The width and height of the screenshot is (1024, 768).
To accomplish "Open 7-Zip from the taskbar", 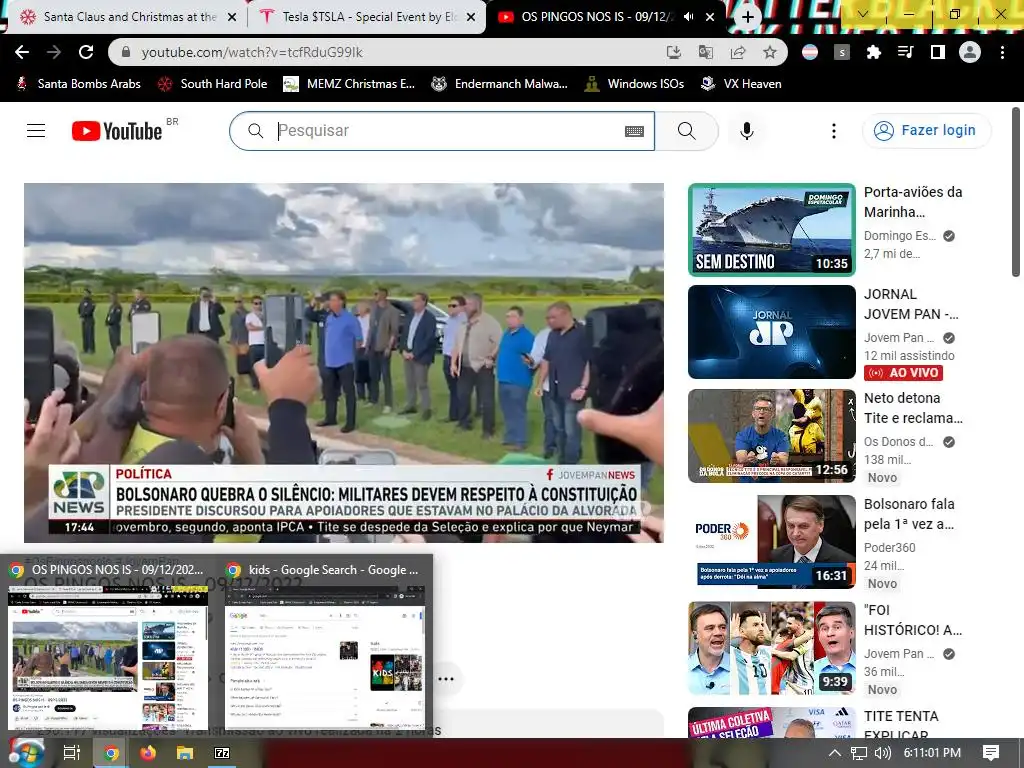I will [x=222, y=753].
